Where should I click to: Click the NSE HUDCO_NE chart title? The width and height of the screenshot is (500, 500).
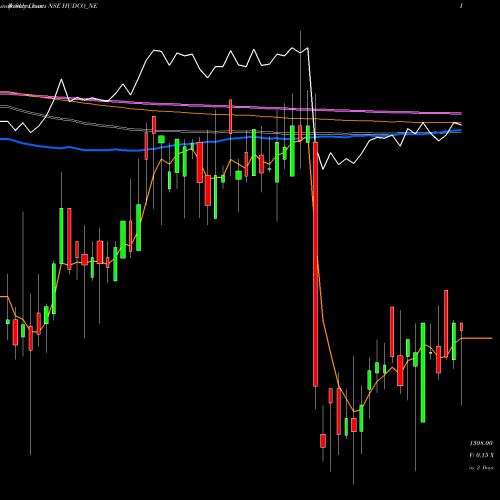73,6
